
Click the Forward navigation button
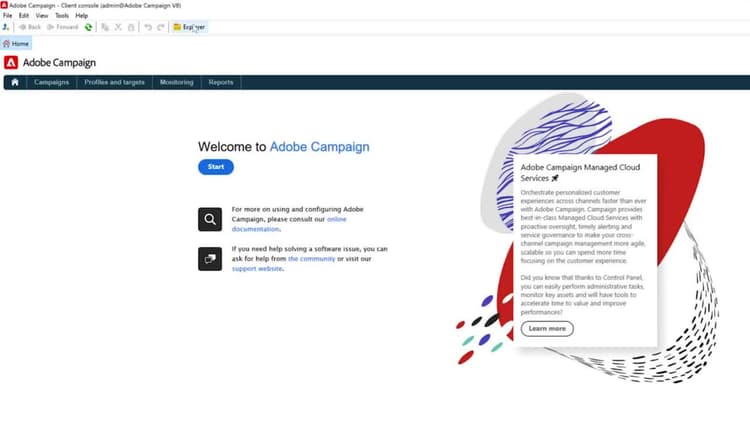point(63,27)
